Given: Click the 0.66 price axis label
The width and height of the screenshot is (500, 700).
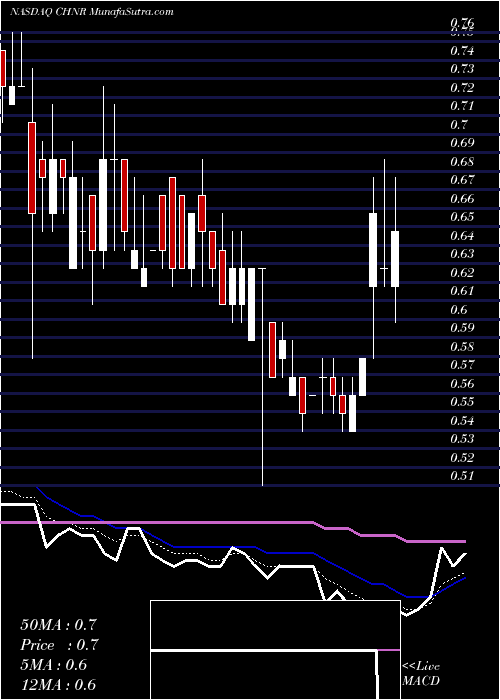Looking at the screenshot, I should [x=462, y=199].
